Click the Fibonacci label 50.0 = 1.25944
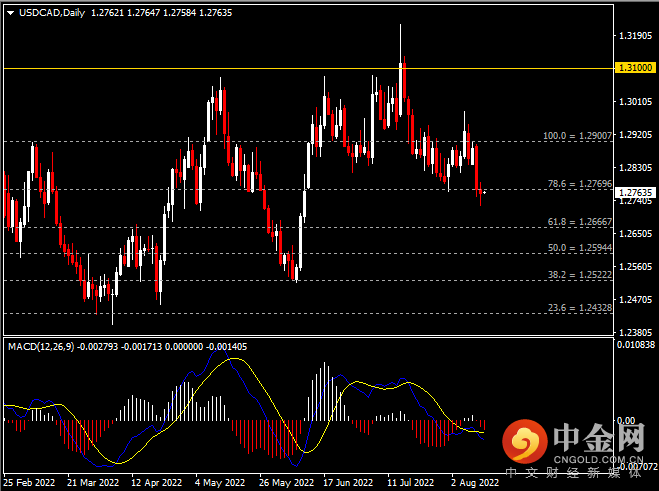The width and height of the screenshot is (659, 491). (x=580, y=248)
